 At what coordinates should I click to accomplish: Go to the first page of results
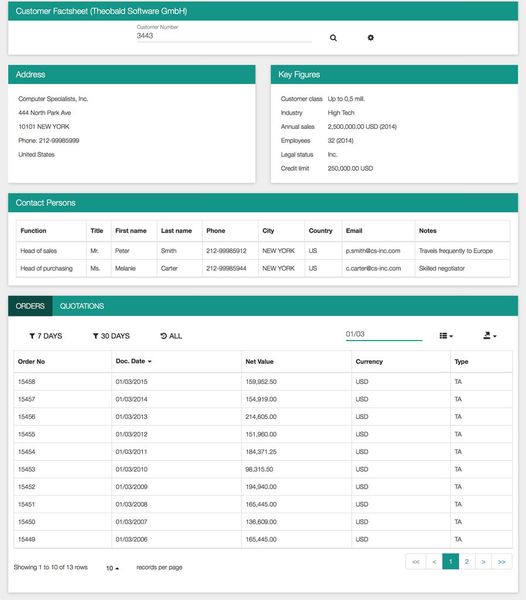[415, 562]
